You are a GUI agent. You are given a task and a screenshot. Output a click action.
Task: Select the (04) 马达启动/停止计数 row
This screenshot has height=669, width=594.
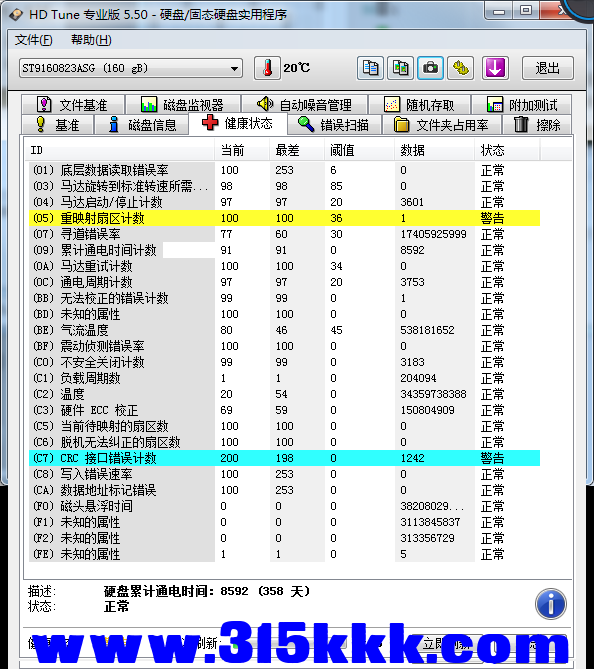(x=284, y=202)
